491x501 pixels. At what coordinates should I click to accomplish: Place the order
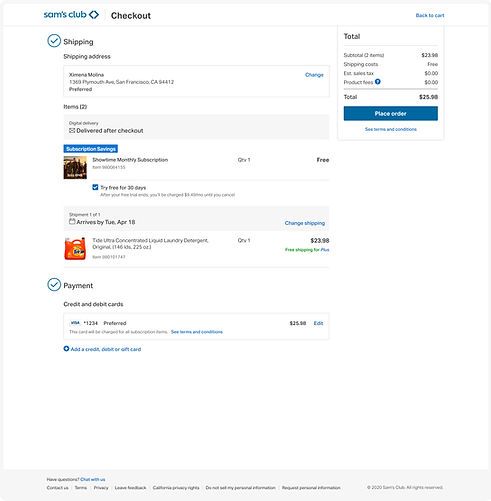[391, 114]
